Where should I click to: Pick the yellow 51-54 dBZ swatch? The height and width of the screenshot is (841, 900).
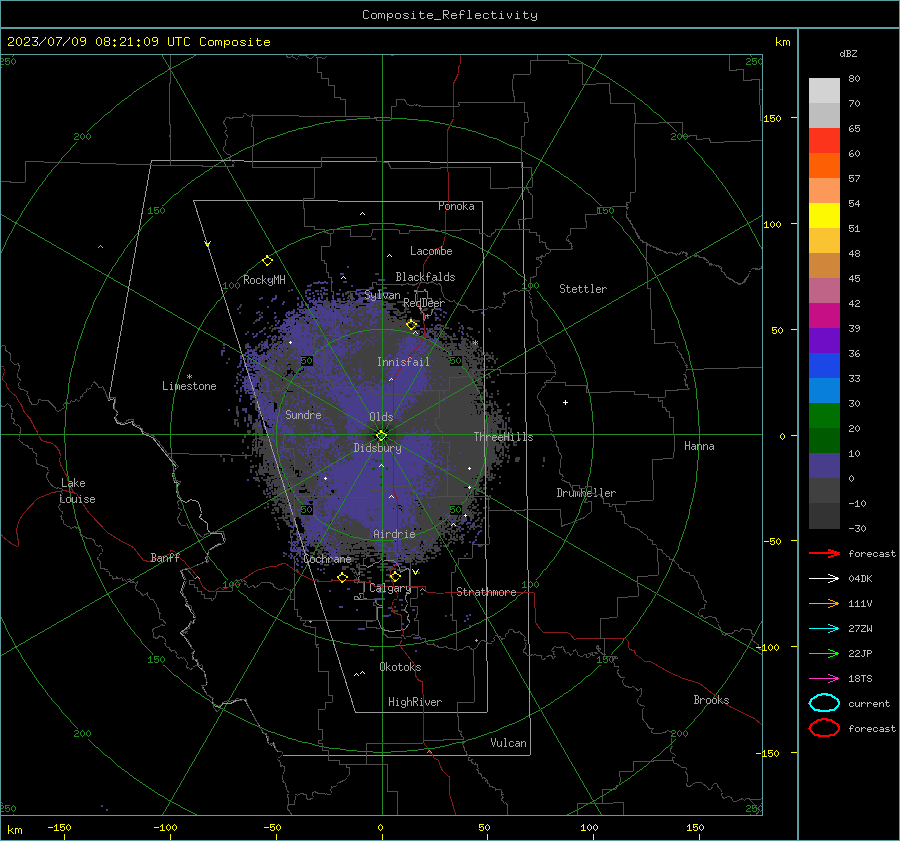coord(824,216)
